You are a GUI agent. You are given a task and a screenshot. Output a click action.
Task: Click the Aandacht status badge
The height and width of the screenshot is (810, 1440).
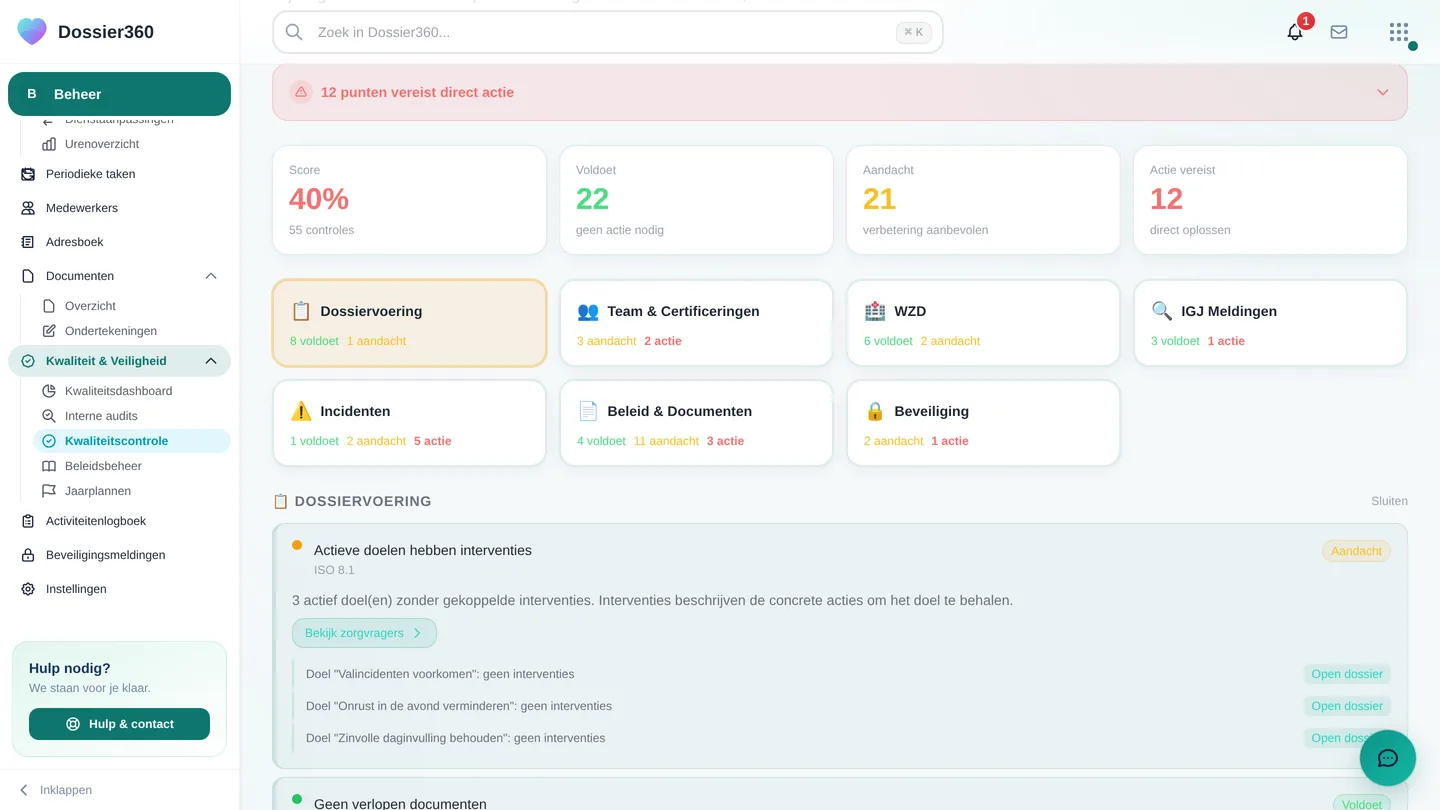1356,551
